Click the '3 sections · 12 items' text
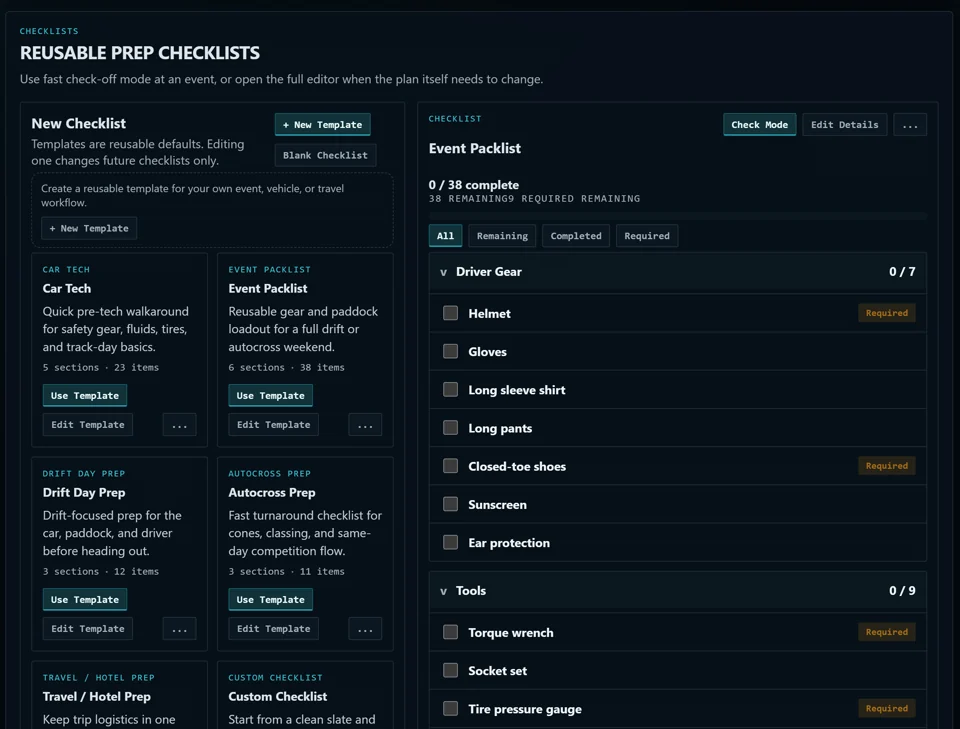The image size is (960, 729). tap(100, 572)
